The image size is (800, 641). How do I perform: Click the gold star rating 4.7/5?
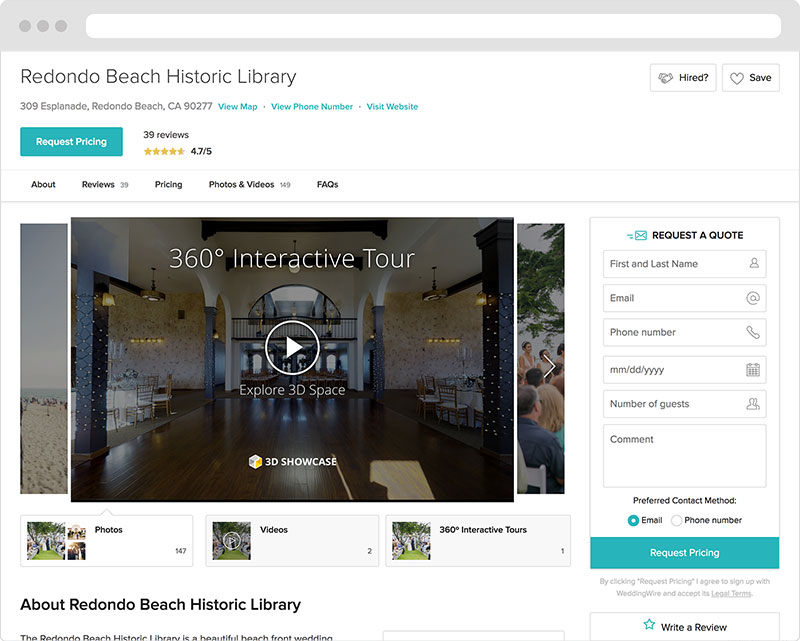pos(164,151)
